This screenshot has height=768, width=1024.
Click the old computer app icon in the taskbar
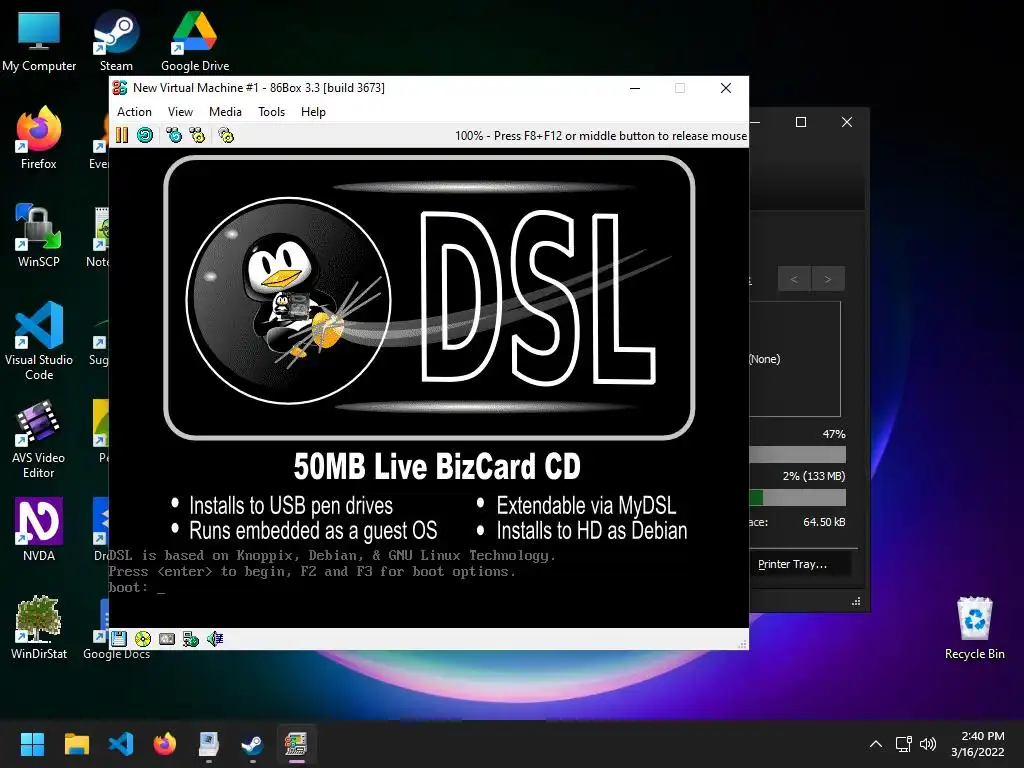[x=208, y=744]
